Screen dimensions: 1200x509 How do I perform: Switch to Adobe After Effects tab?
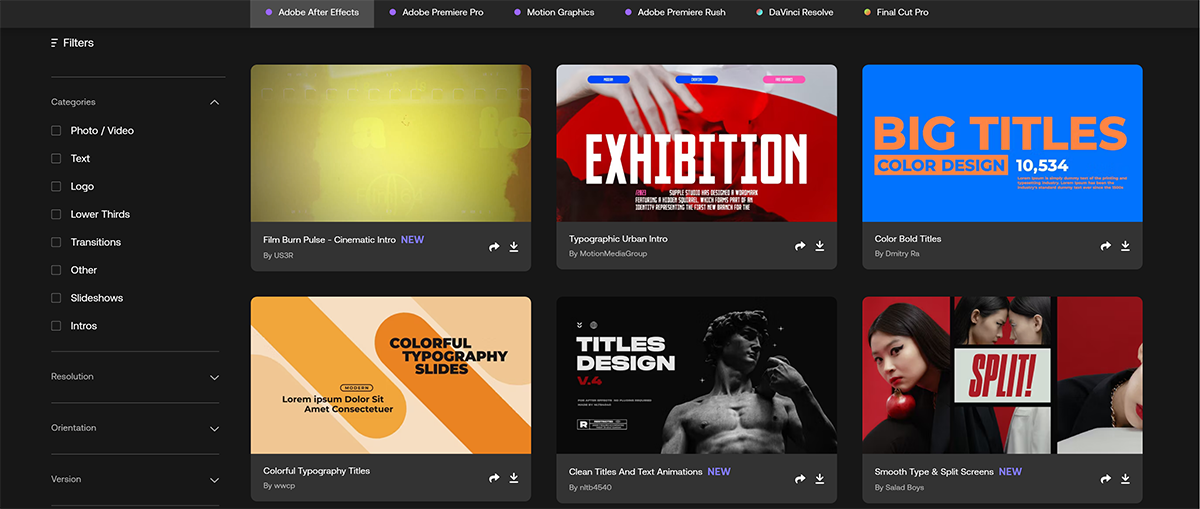click(x=312, y=13)
